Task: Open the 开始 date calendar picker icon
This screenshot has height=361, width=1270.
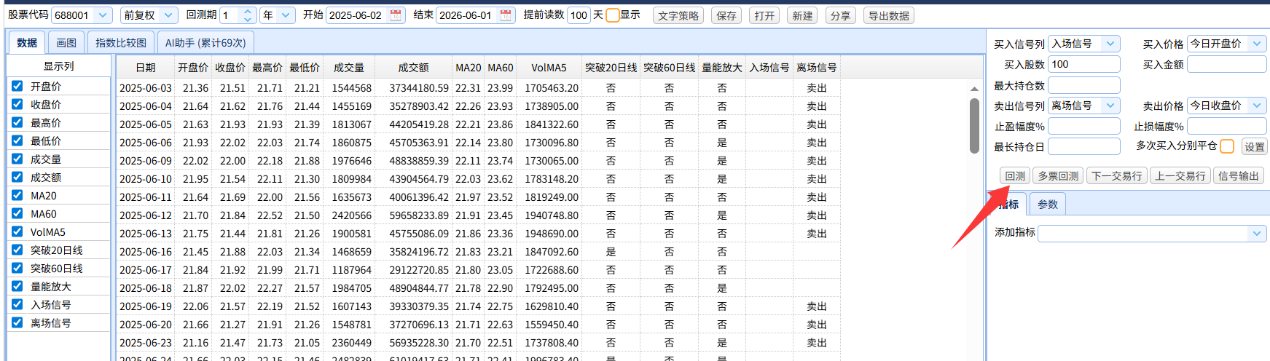Action: click(396, 16)
